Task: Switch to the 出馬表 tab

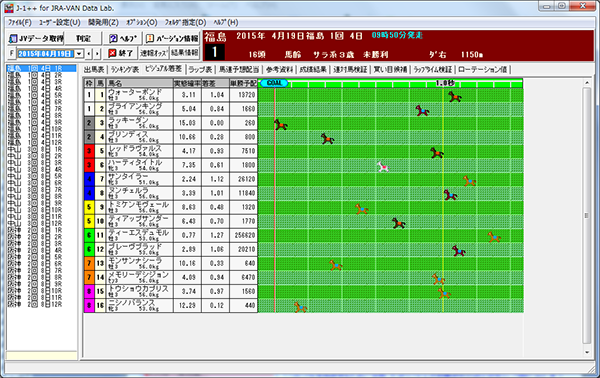Action: coord(94,70)
